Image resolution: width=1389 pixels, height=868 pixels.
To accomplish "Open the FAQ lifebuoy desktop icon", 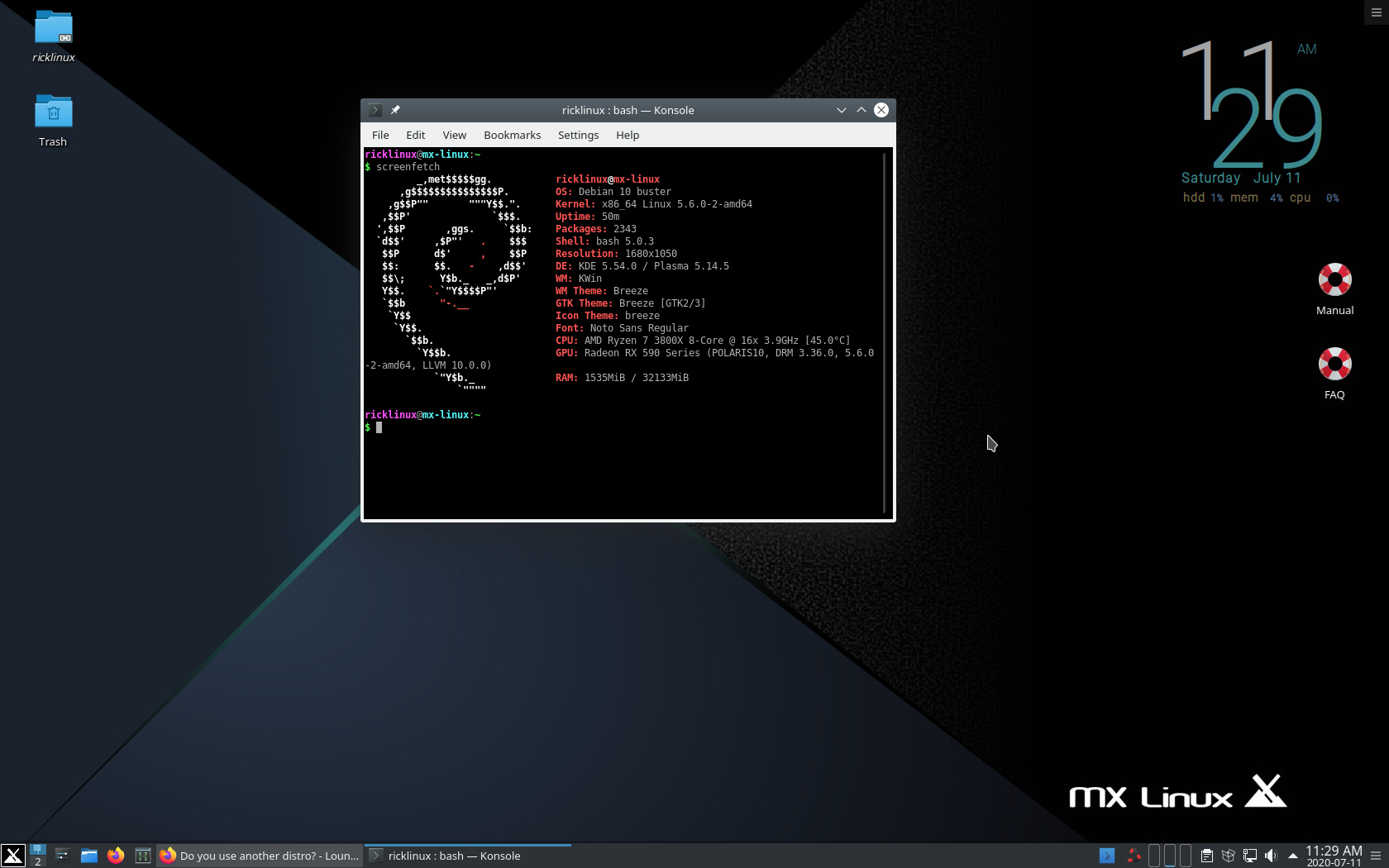I will (1334, 373).
